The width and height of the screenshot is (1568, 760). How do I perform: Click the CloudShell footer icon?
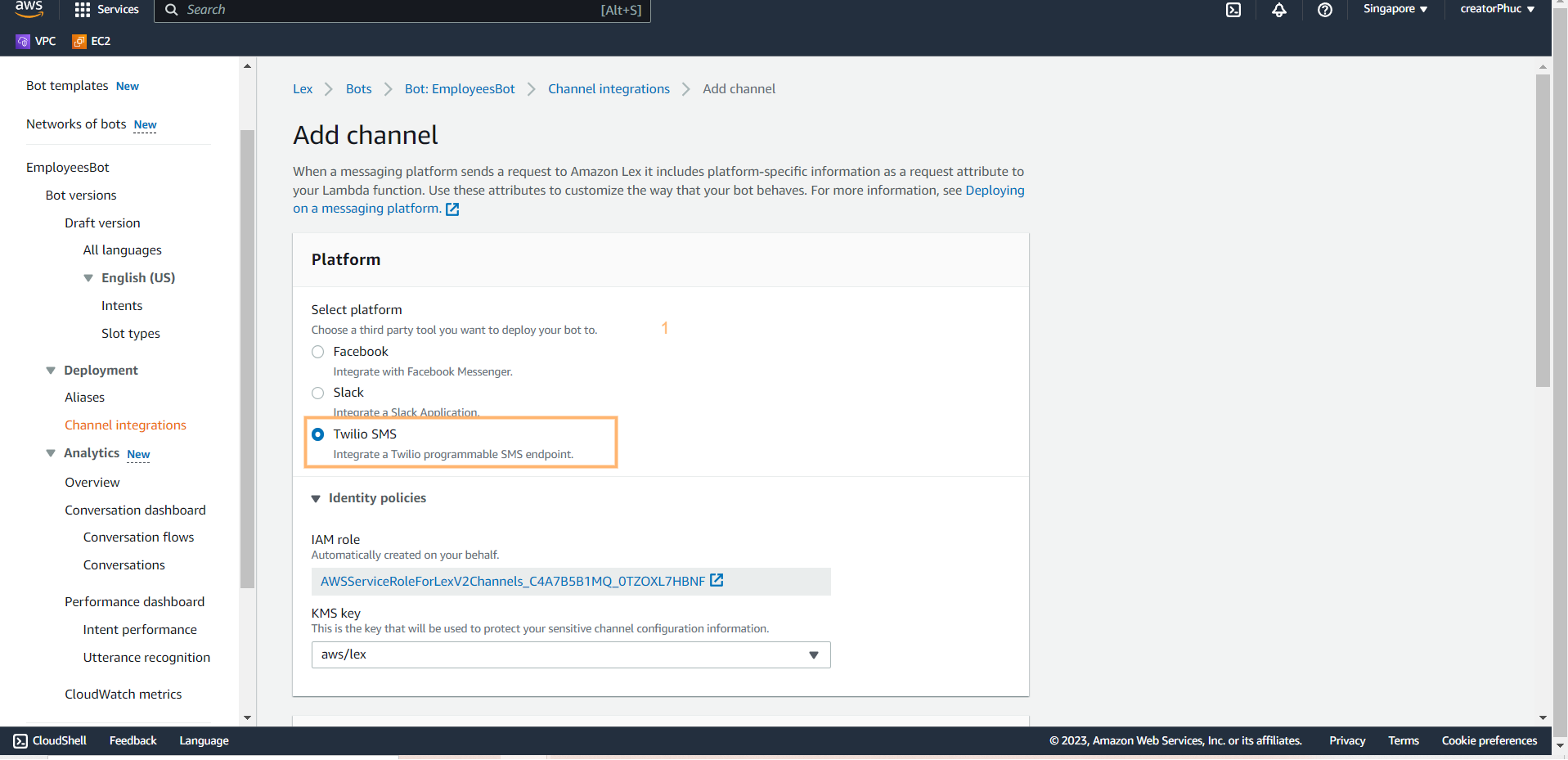pos(20,741)
